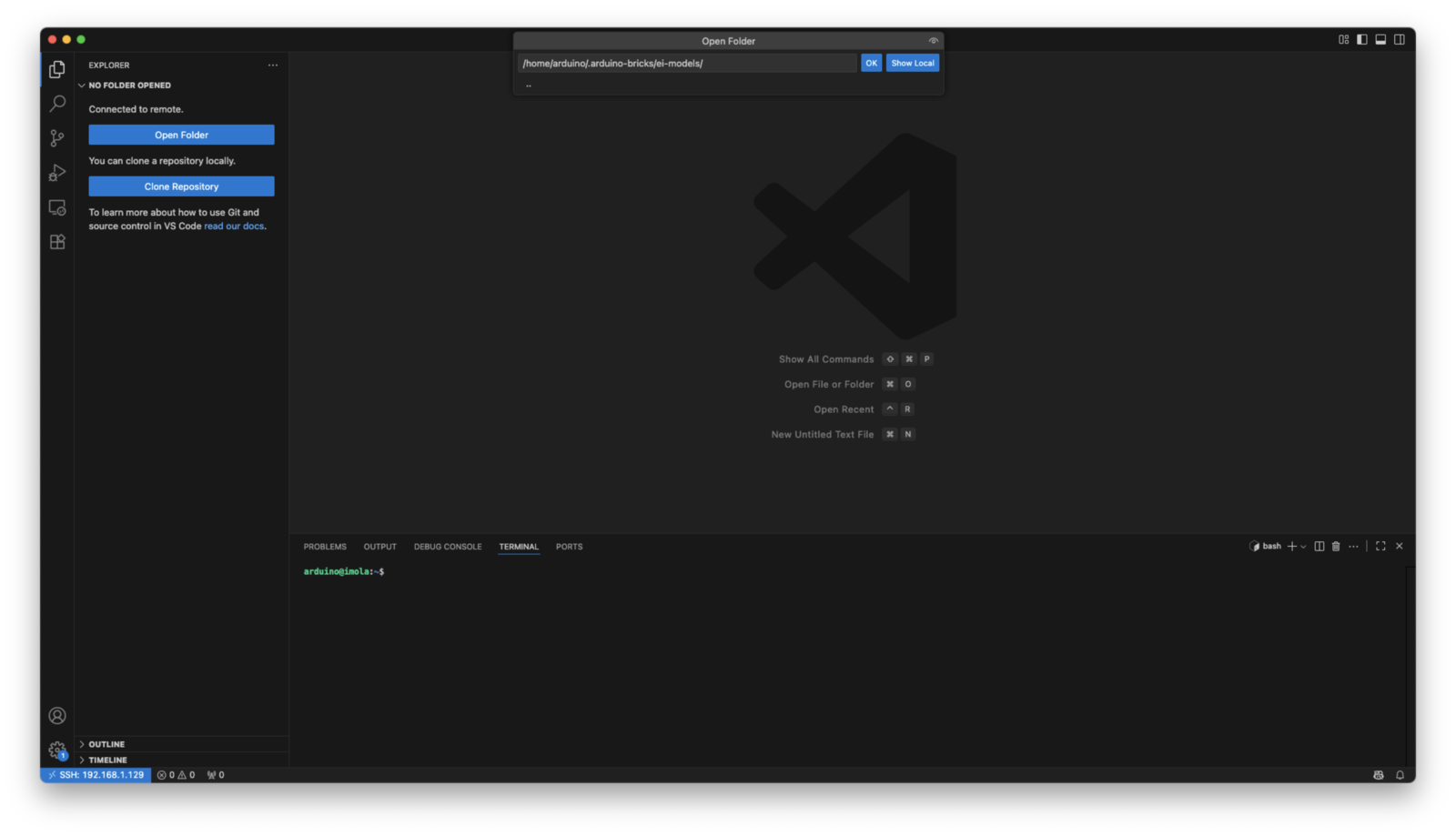Viewport: 1456px width, 836px height.
Task: Click the Explorer more actions ellipsis
Action: [x=273, y=65]
